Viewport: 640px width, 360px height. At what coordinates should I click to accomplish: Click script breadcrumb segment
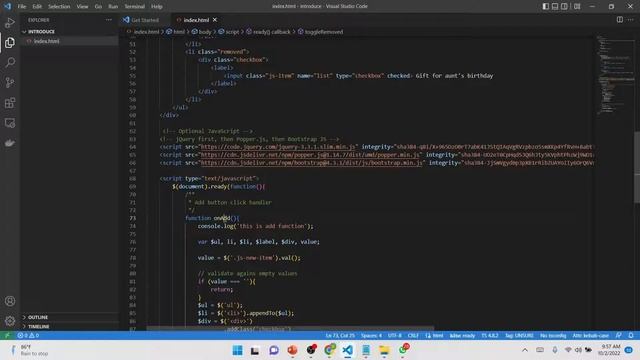[x=232, y=32]
